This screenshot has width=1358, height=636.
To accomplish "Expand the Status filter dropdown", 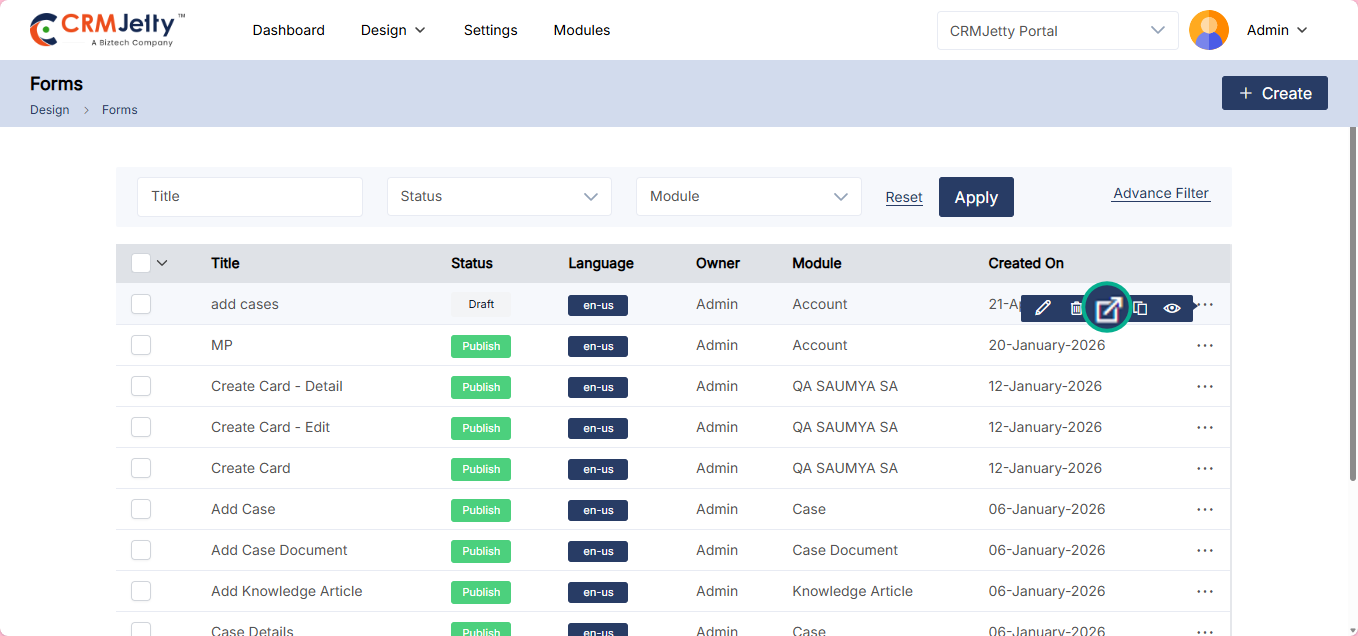I will coord(499,197).
